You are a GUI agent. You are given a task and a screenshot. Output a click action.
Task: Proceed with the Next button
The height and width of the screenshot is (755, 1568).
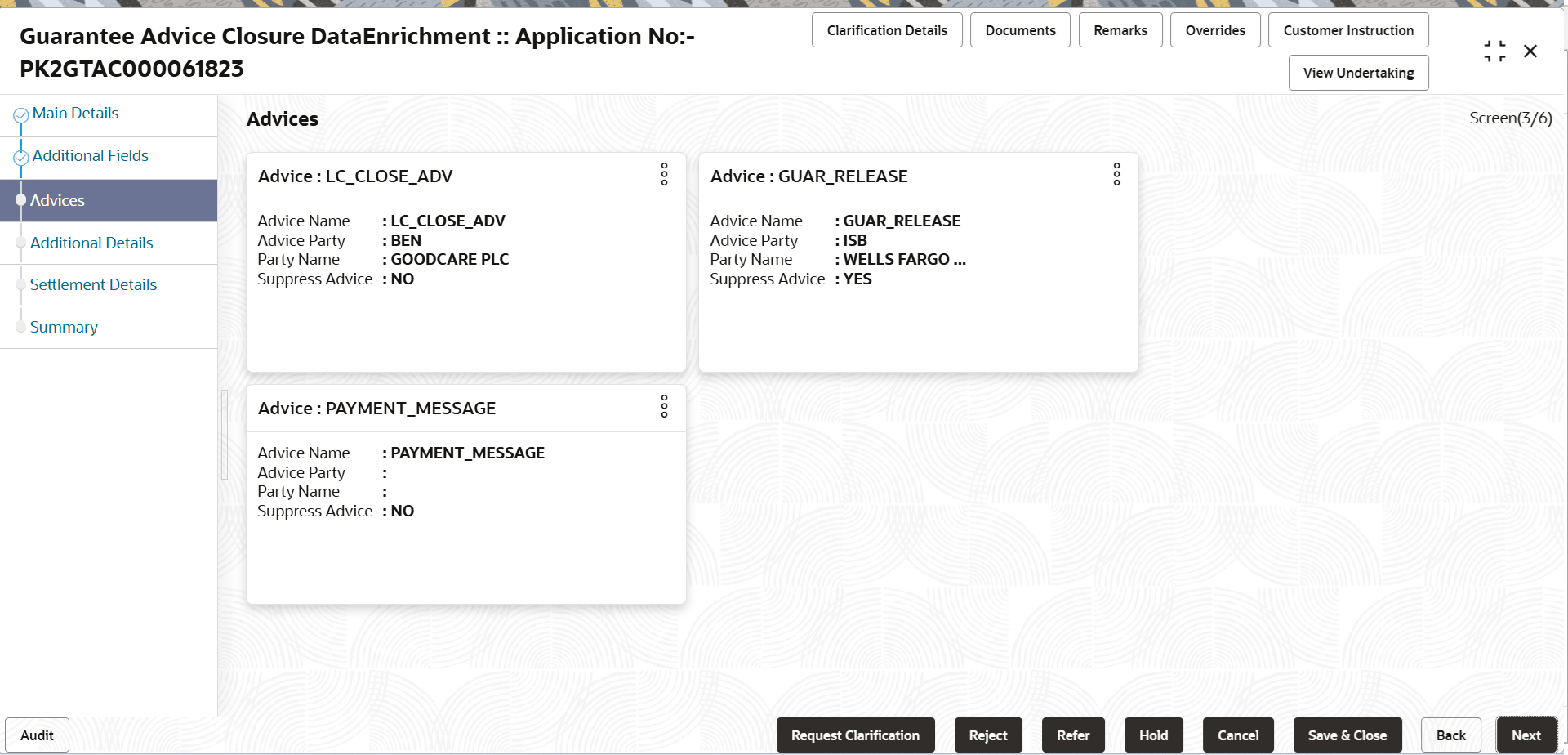[x=1526, y=735]
